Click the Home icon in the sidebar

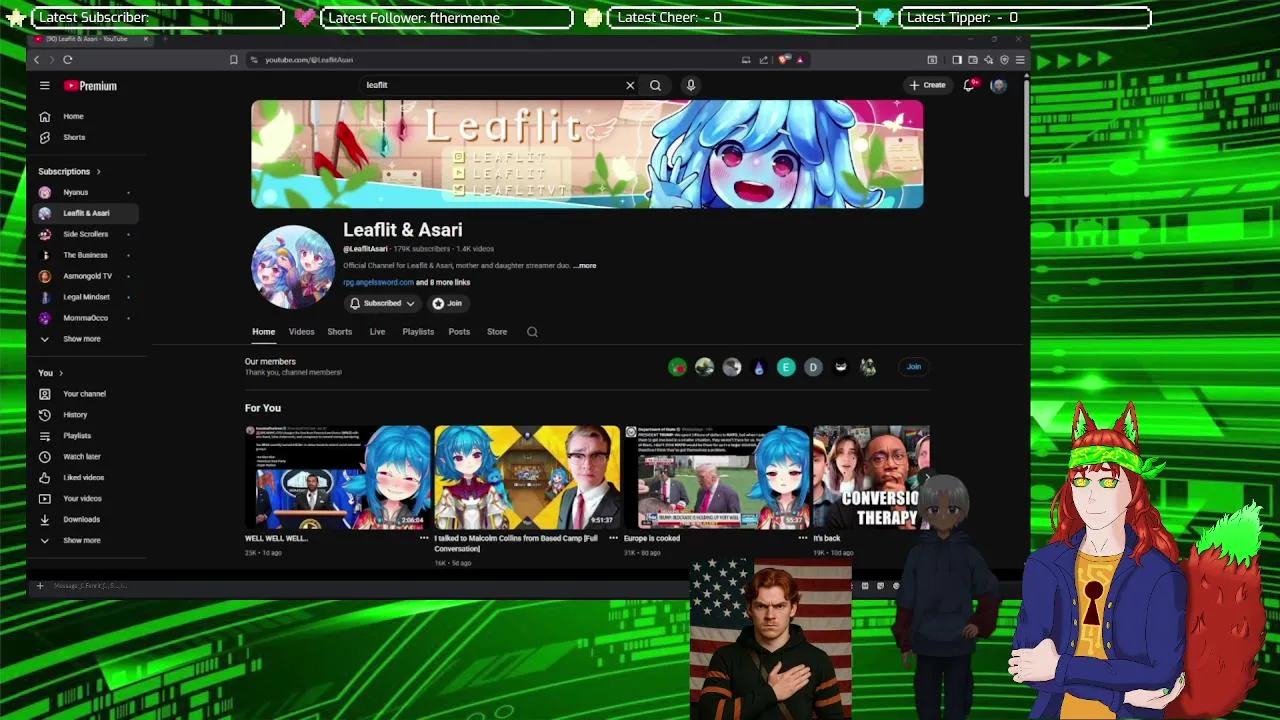pos(44,116)
